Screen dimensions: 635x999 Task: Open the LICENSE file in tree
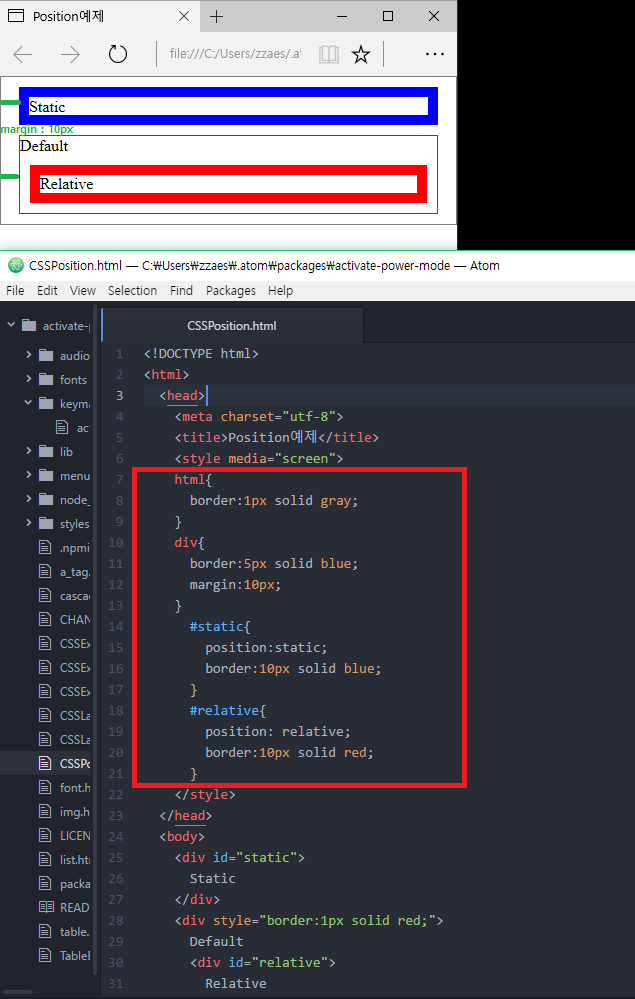click(64, 835)
